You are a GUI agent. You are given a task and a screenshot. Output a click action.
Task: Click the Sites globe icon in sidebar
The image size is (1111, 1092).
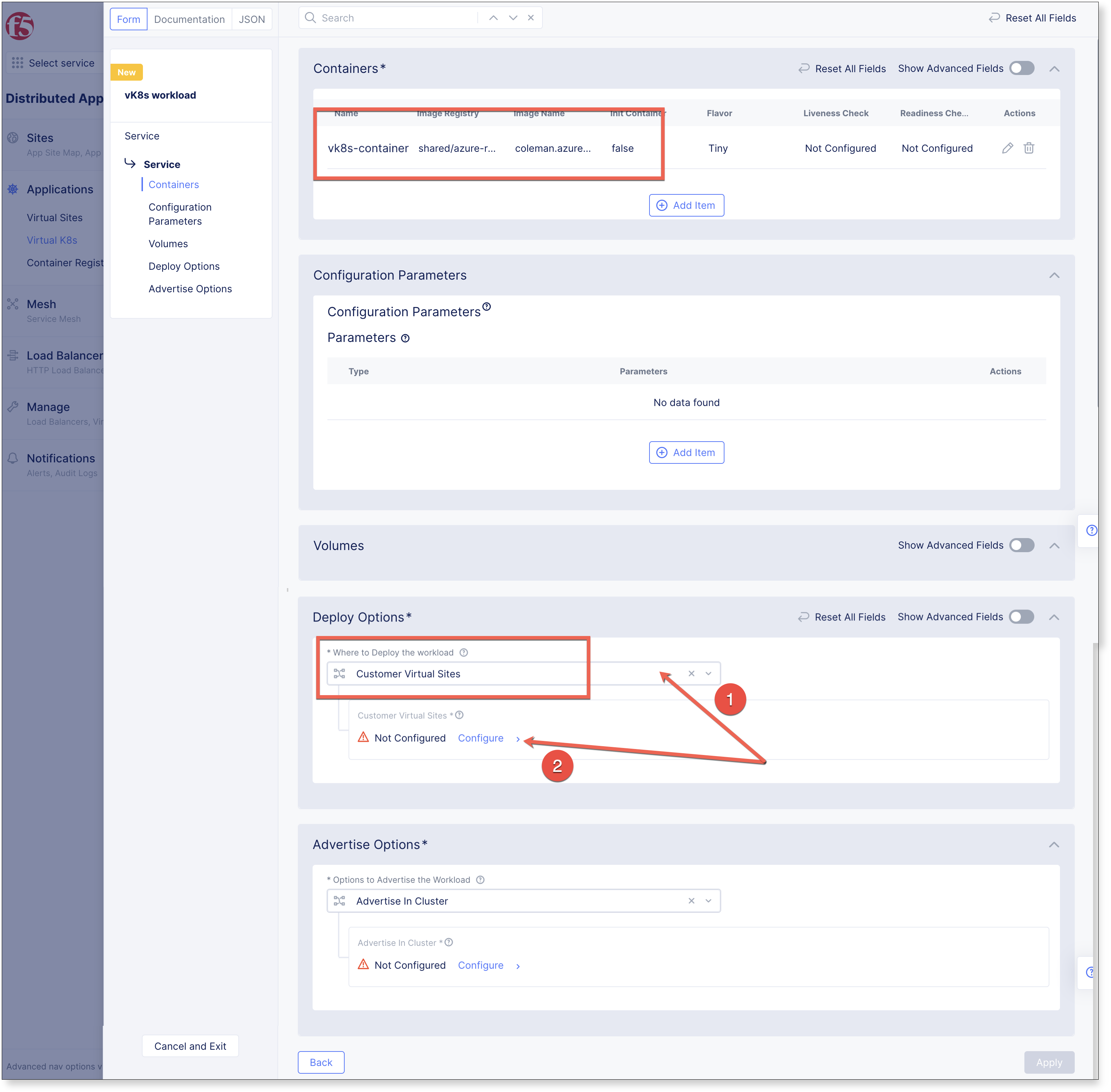coord(13,138)
